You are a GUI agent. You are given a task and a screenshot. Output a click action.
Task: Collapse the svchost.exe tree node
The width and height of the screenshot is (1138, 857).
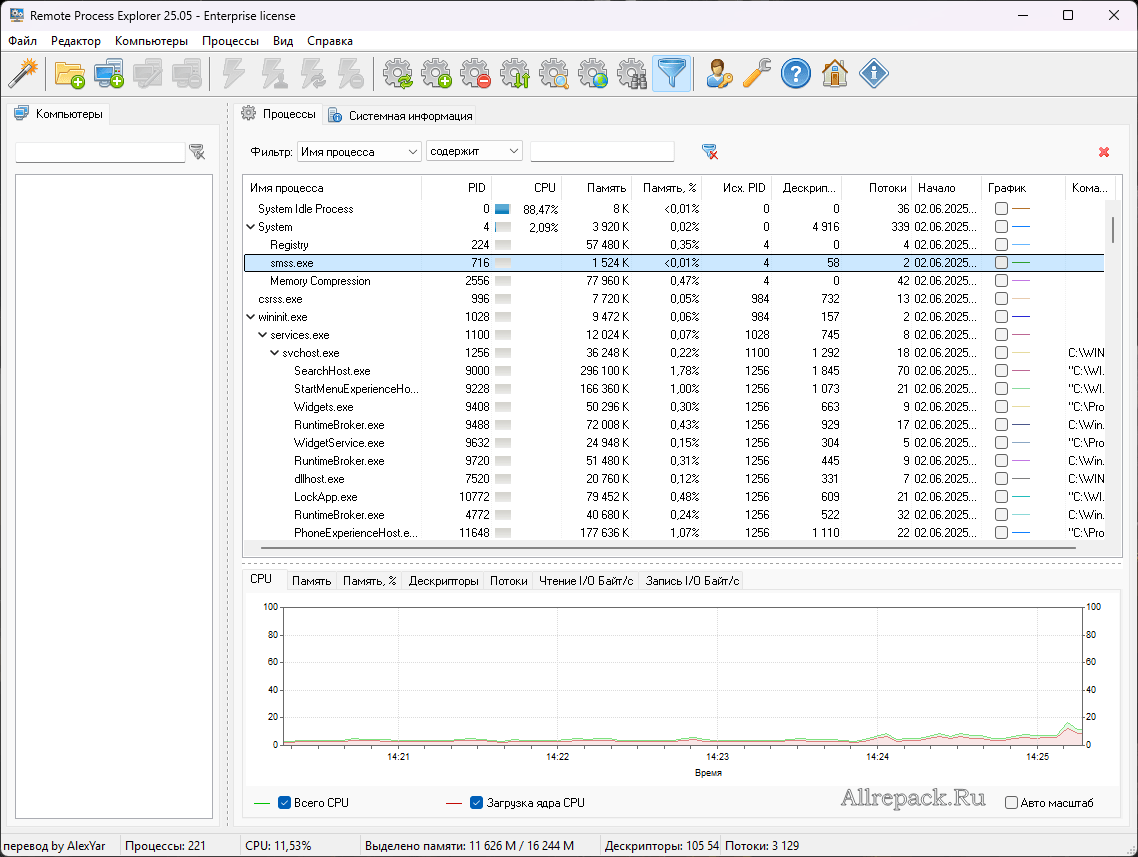coord(274,353)
